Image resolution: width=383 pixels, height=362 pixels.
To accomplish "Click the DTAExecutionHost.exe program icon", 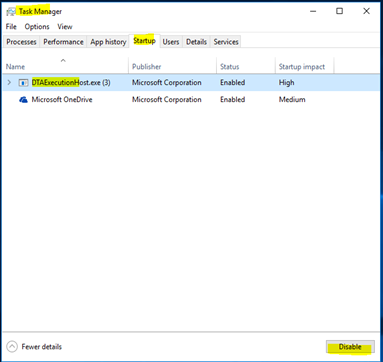I will [23, 83].
